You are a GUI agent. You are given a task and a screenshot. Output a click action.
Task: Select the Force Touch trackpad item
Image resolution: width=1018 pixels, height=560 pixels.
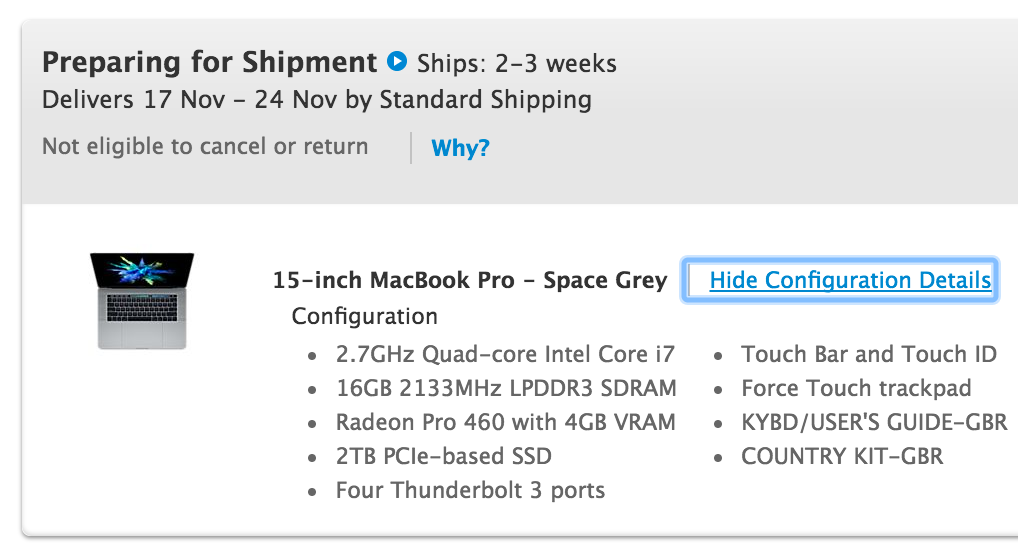(x=856, y=388)
